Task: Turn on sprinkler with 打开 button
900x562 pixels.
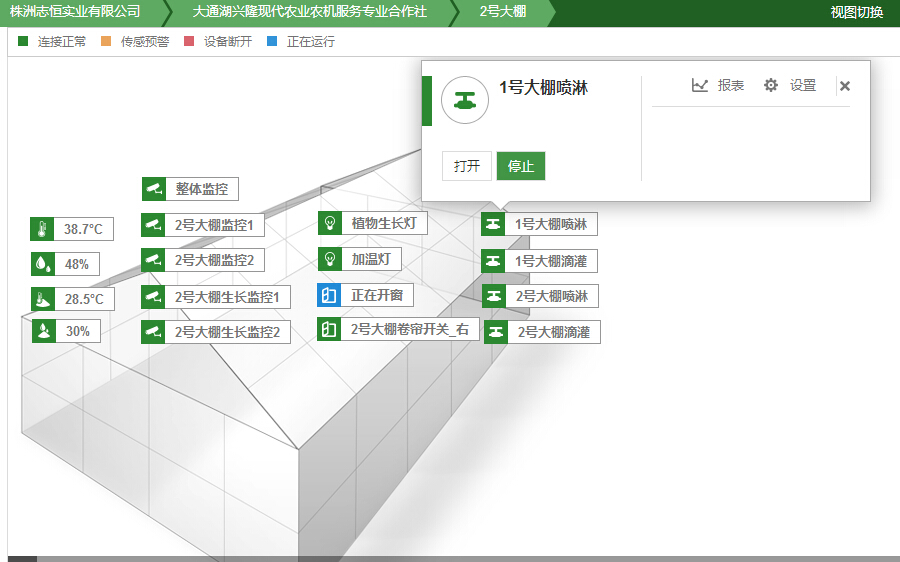Action: click(x=467, y=166)
